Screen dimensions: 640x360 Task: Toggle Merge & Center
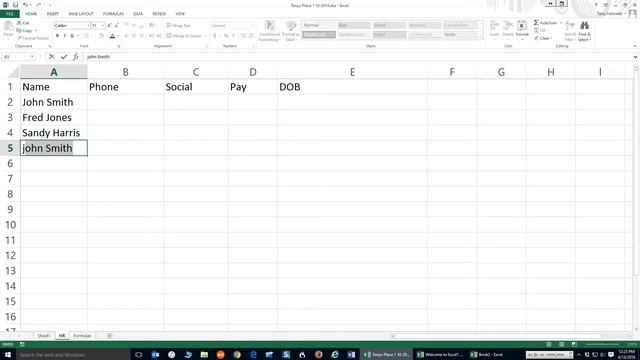tap(184, 36)
